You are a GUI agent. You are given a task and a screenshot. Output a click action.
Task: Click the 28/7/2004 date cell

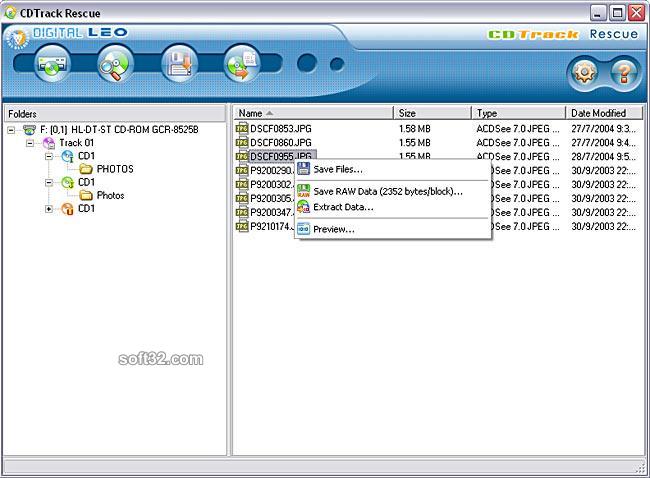click(603, 157)
